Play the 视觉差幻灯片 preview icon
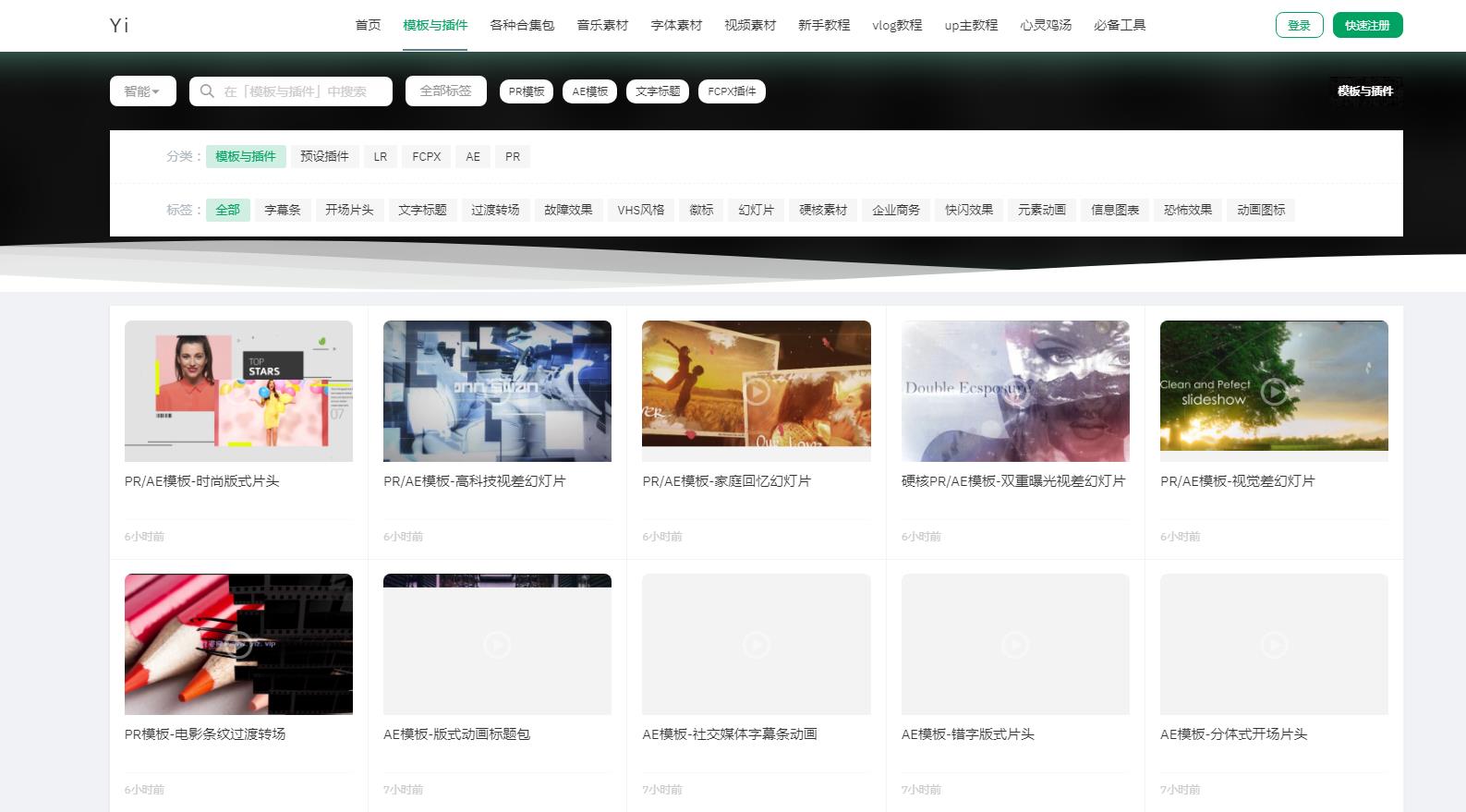The height and width of the screenshot is (812, 1466). pyautogui.click(x=1274, y=392)
